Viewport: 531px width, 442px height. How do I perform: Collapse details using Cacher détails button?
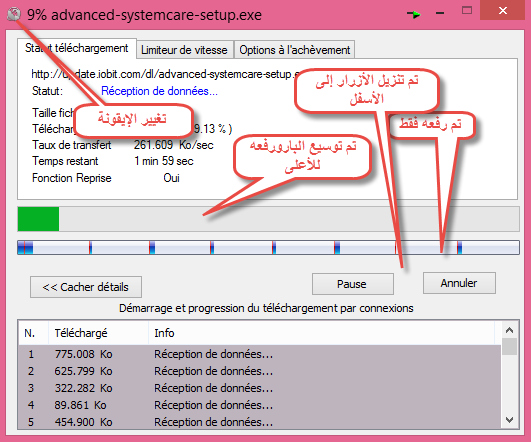[86, 287]
